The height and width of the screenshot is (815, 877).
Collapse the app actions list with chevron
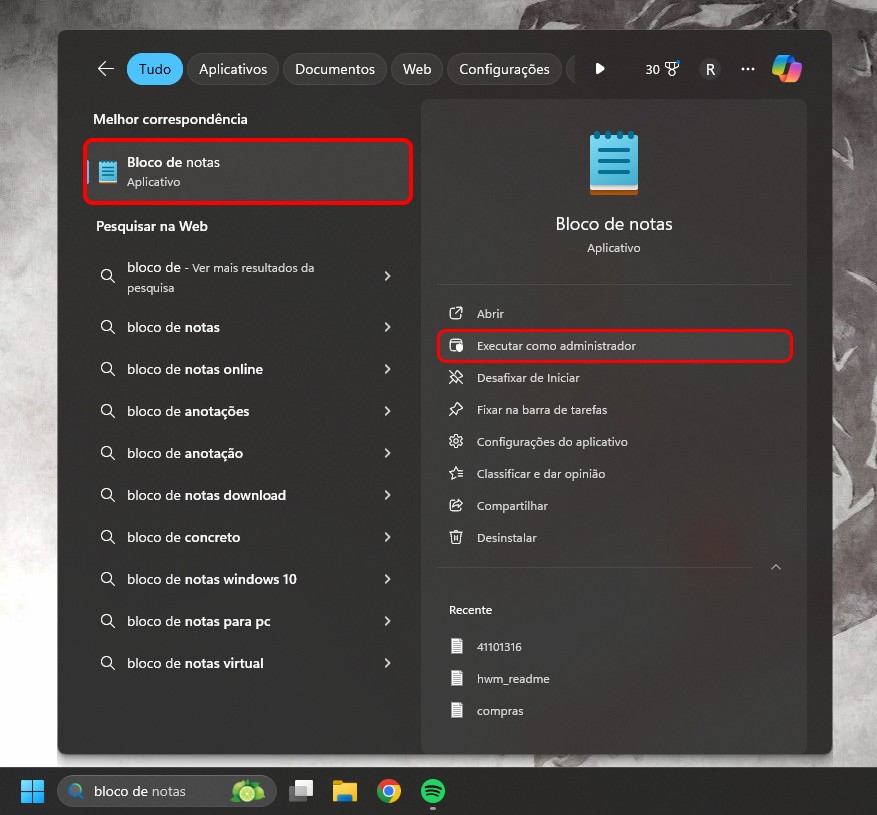tap(775, 567)
